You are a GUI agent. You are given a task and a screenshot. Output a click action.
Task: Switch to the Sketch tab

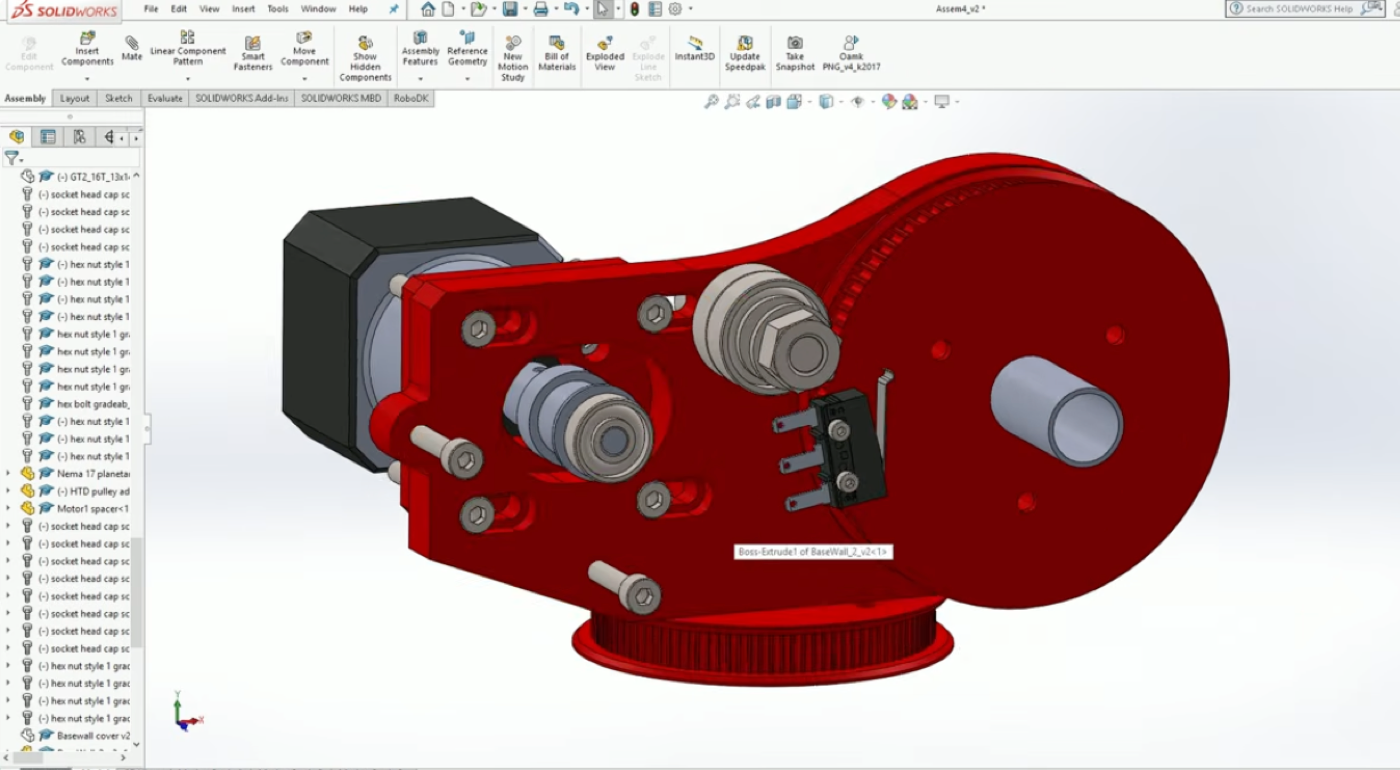(x=119, y=98)
